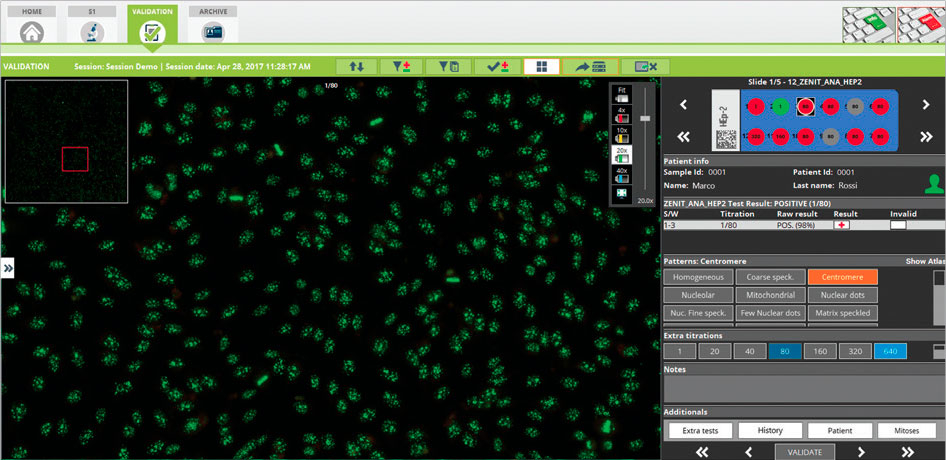Open the History additional button
946x460 pixels.
[770, 430]
